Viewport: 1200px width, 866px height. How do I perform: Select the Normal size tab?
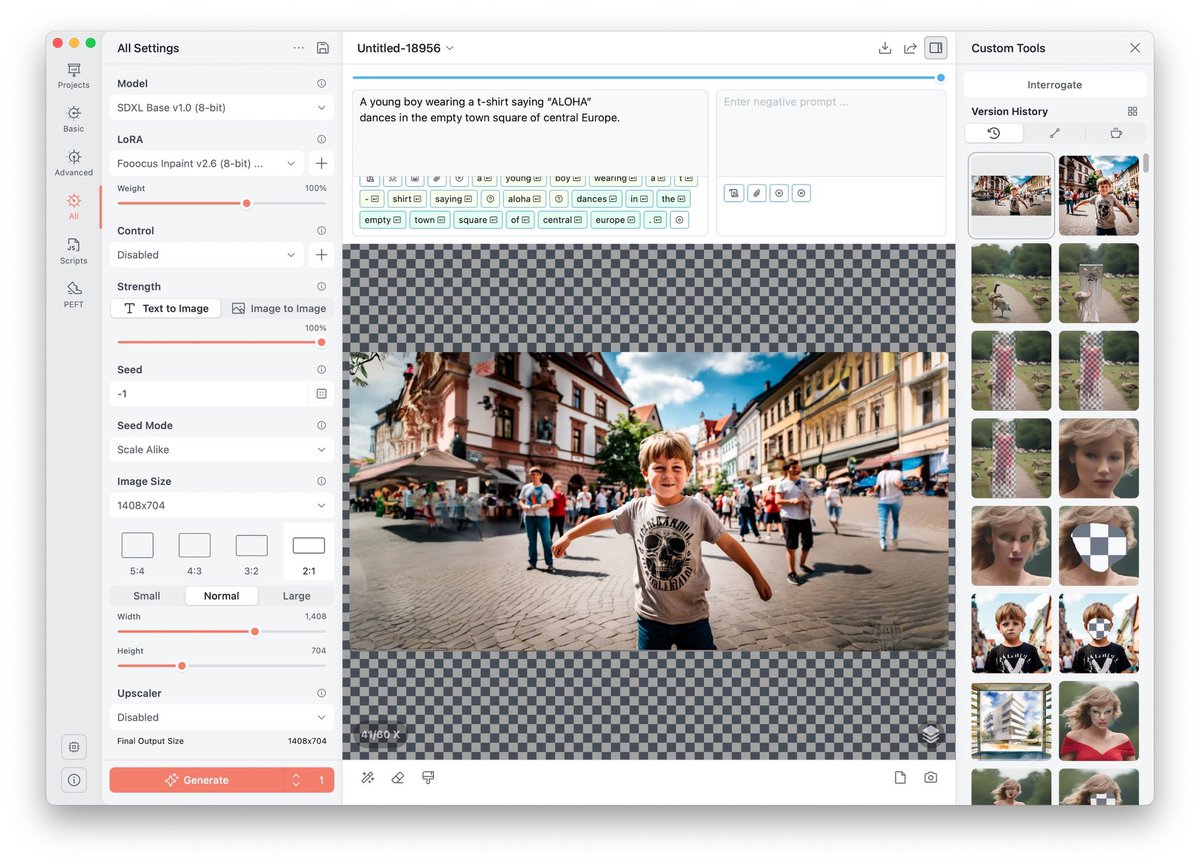pyautogui.click(x=221, y=596)
